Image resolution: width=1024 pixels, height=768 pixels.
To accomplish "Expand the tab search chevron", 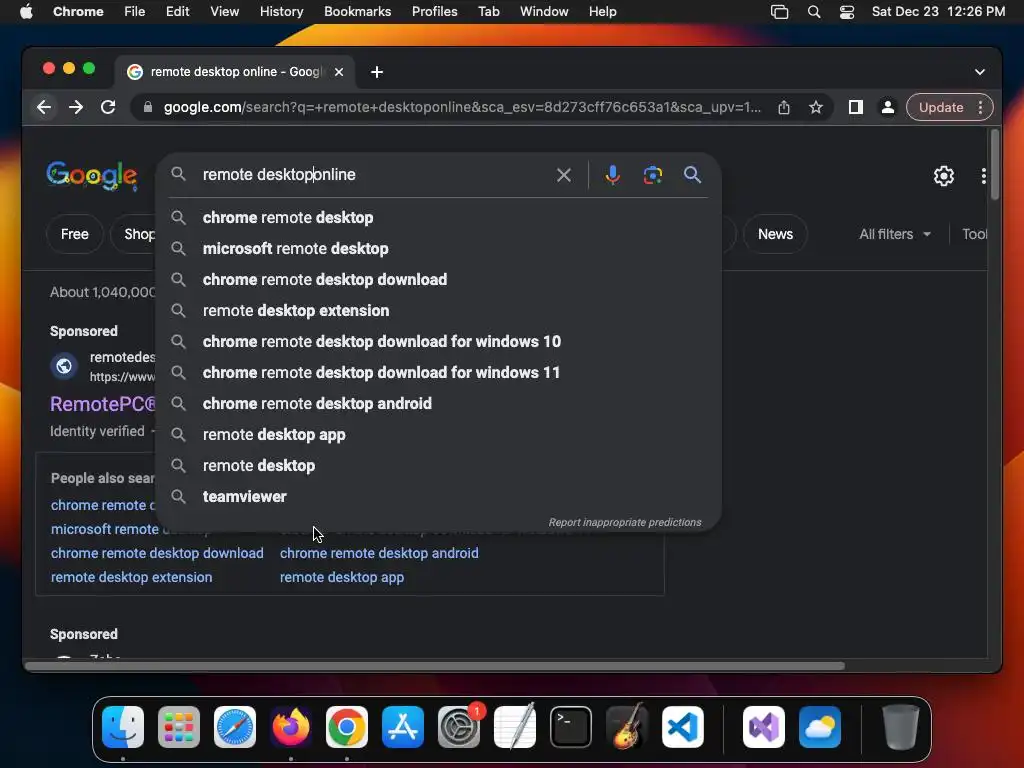I will click(x=980, y=72).
